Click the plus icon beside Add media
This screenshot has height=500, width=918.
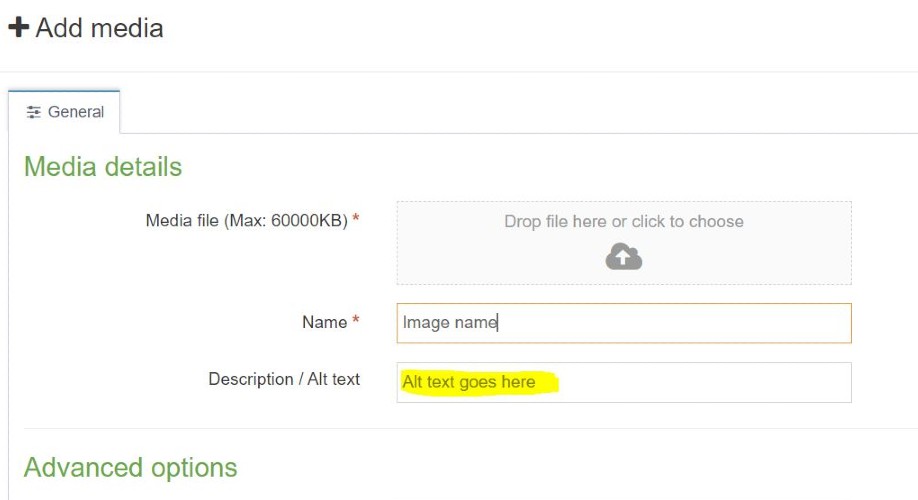(18, 27)
